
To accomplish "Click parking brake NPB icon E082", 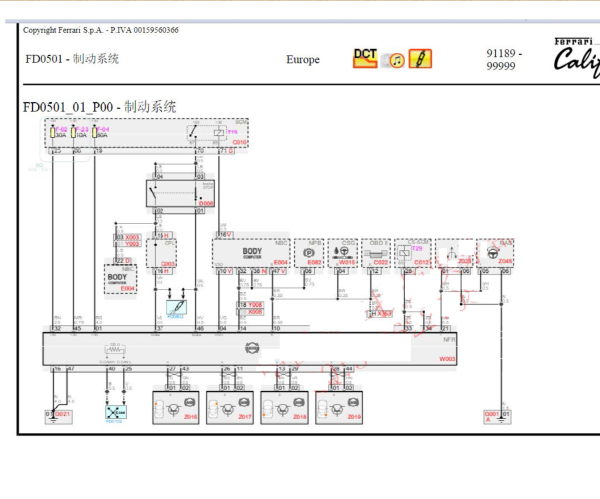I will (309, 253).
